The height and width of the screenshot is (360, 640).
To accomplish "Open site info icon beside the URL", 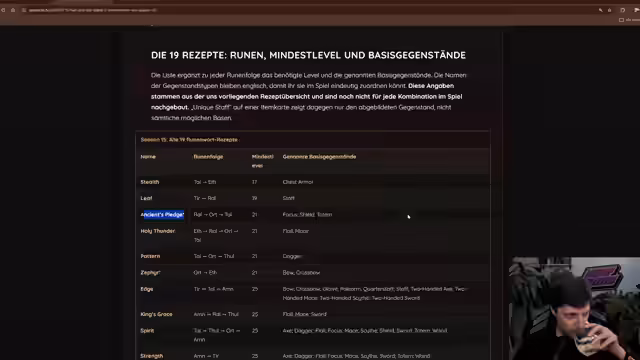I will [x=24, y=10].
